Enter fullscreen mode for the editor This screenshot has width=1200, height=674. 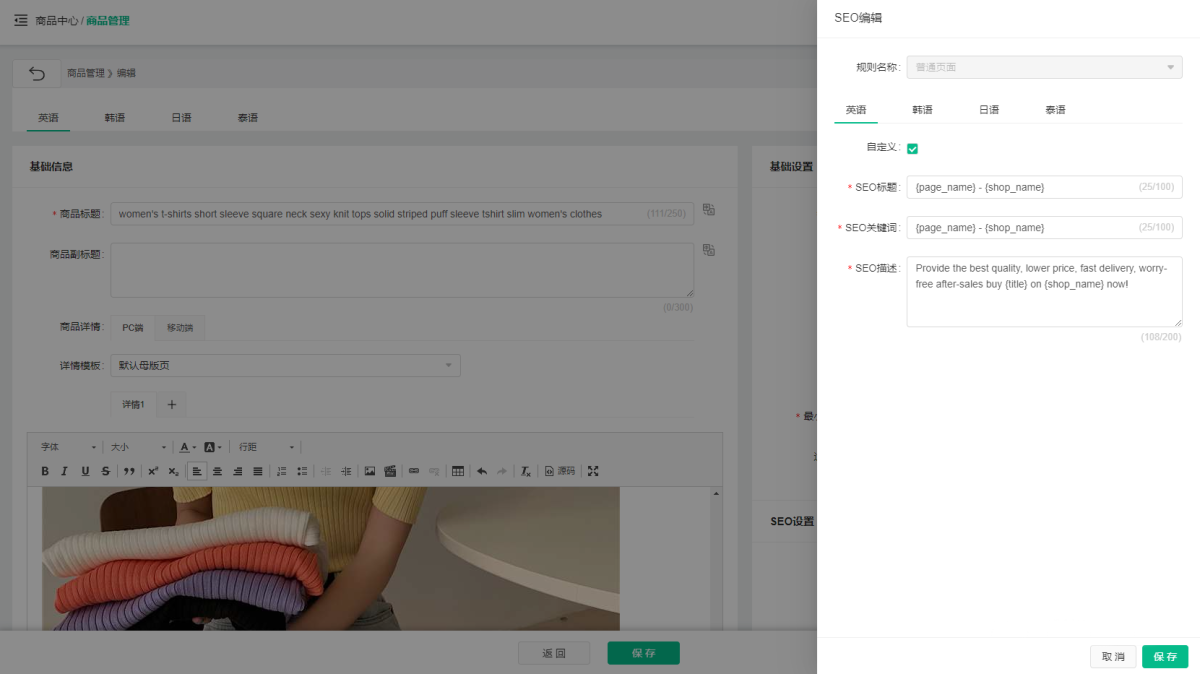[x=593, y=471]
